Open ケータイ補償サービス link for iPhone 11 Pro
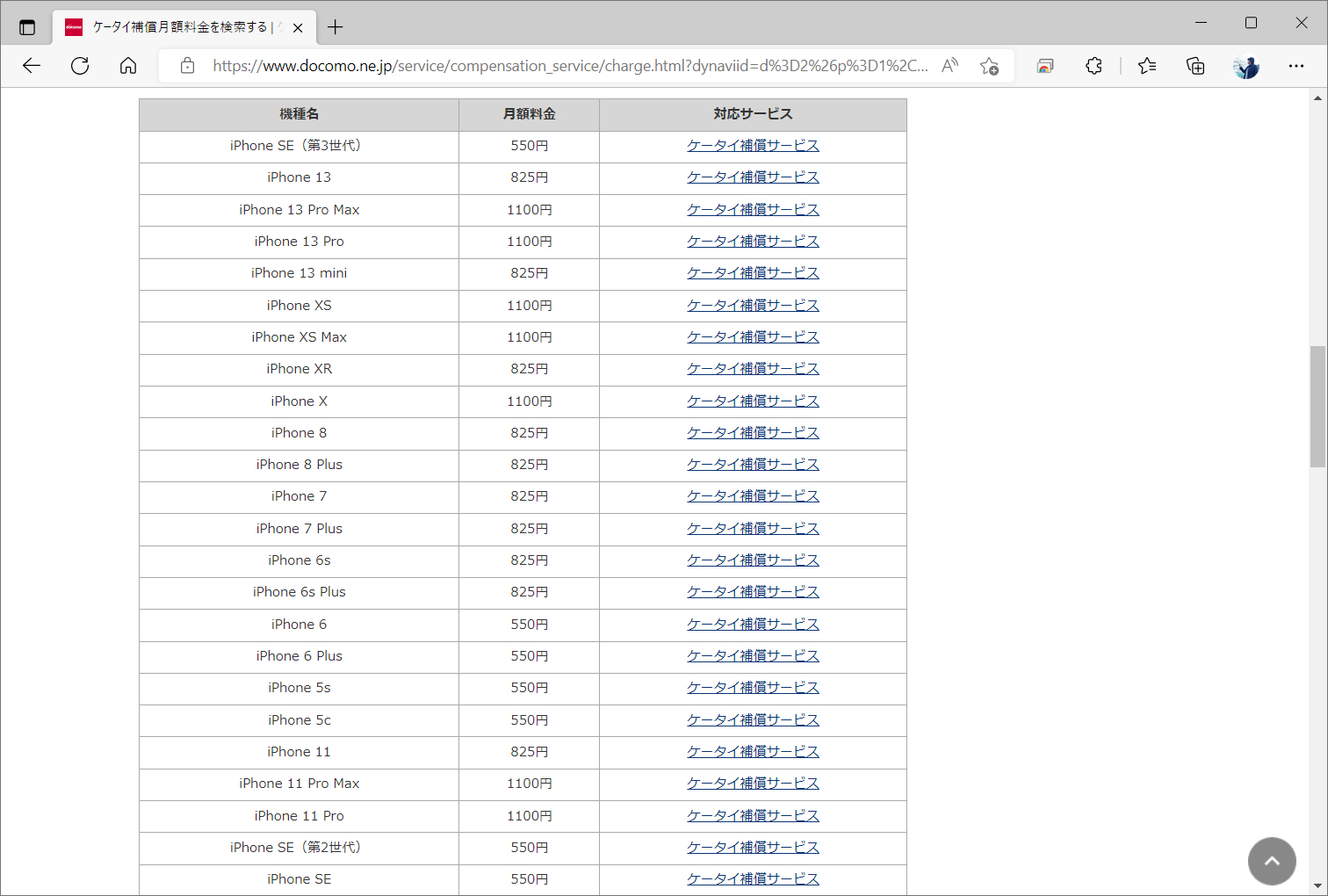The image size is (1328, 896). coord(753,816)
